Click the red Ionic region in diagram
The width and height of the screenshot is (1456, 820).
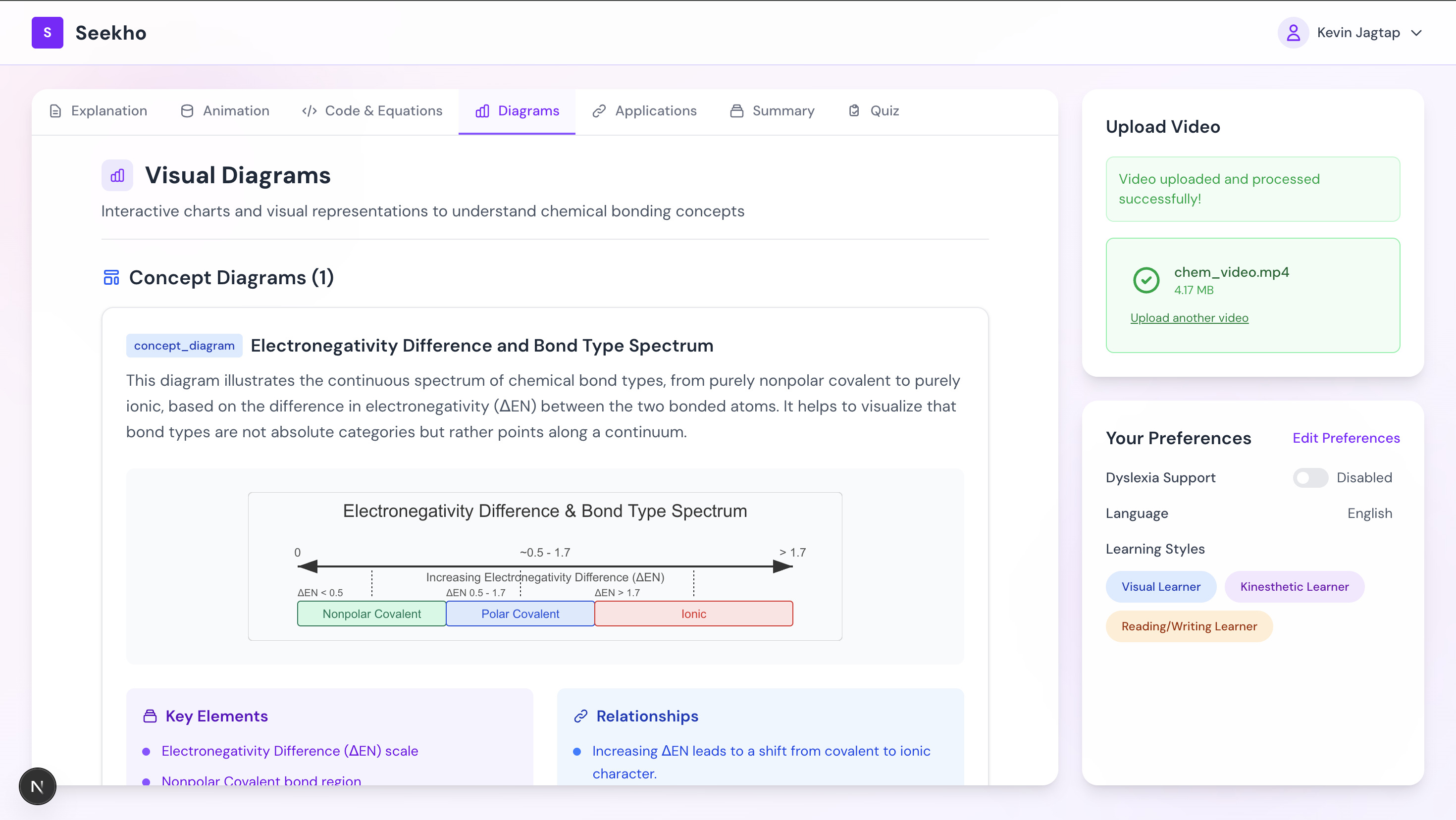[x=693, y=614]
